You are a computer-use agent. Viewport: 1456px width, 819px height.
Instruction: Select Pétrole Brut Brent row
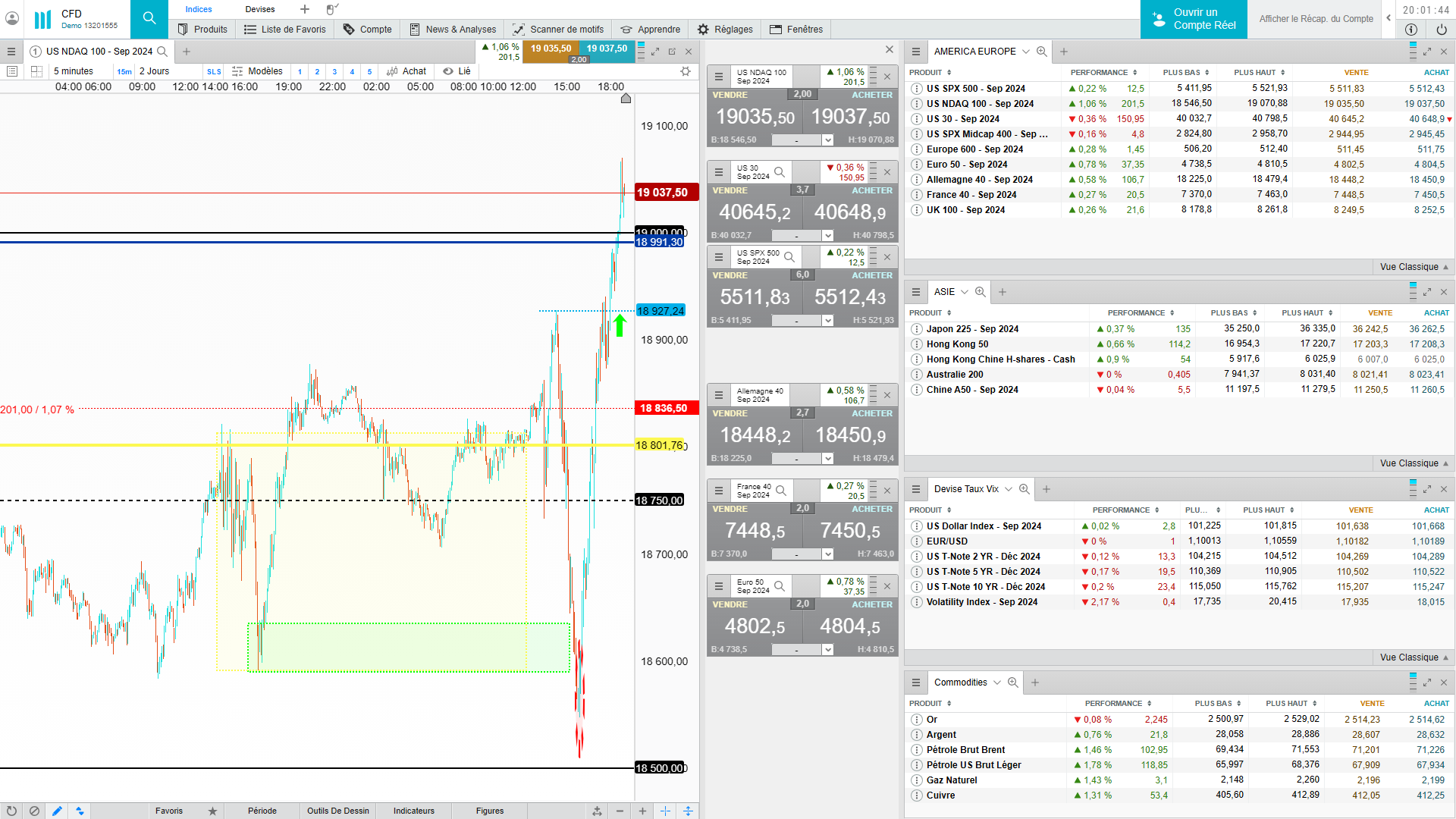click(x=965, y=750)
